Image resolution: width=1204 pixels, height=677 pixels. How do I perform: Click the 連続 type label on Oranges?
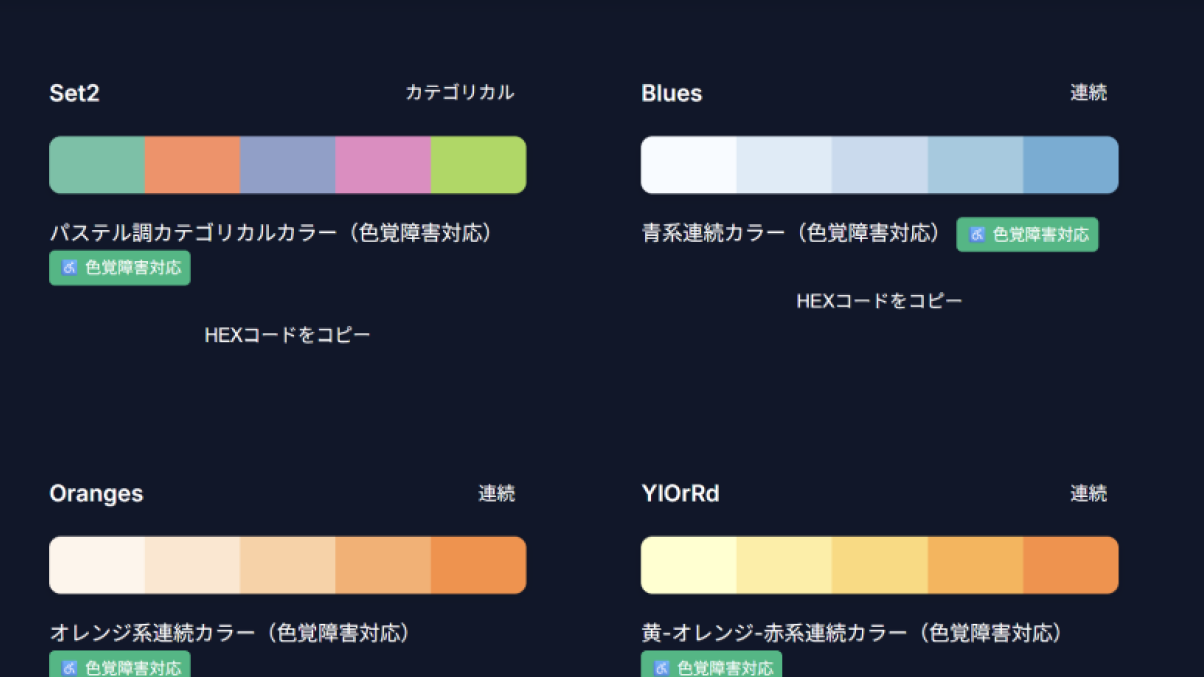point(496,493)
